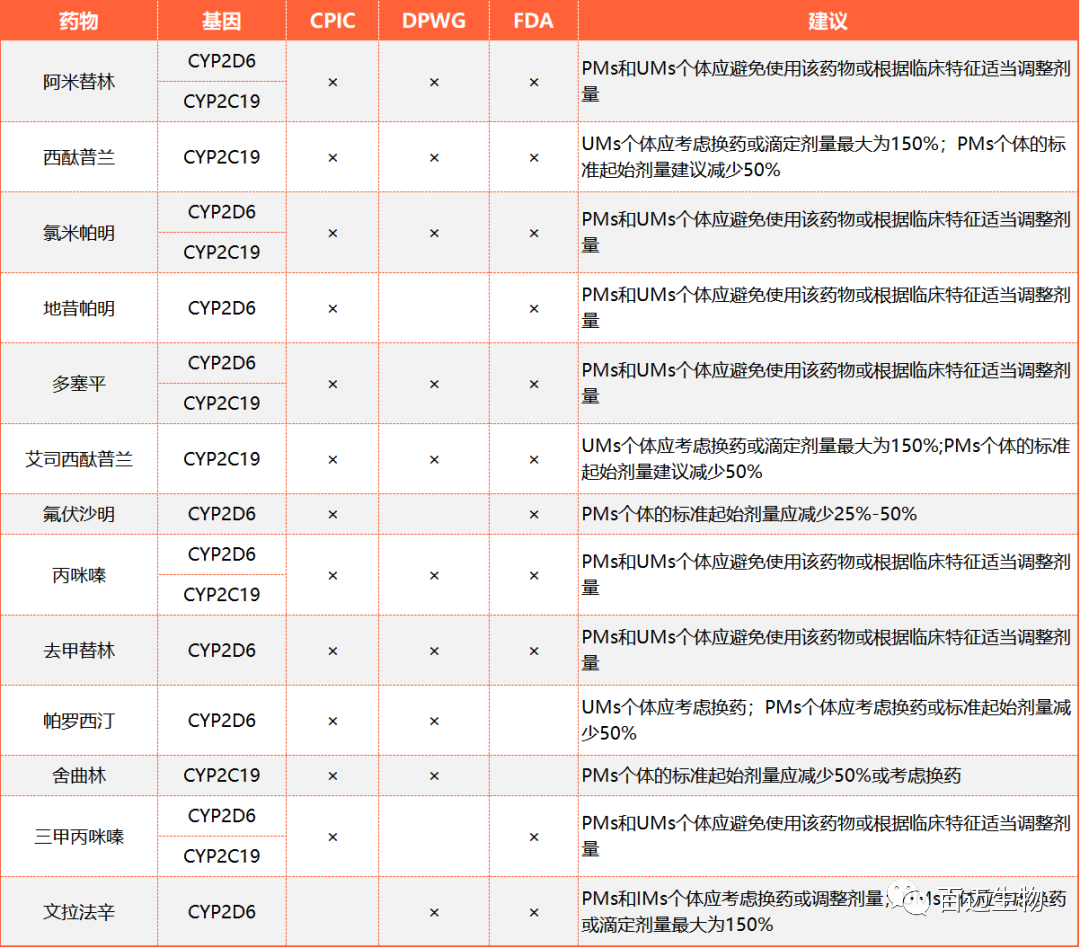
Task: Click the CPIC × mark for 氟伏沙明
Action: [333, 515]
